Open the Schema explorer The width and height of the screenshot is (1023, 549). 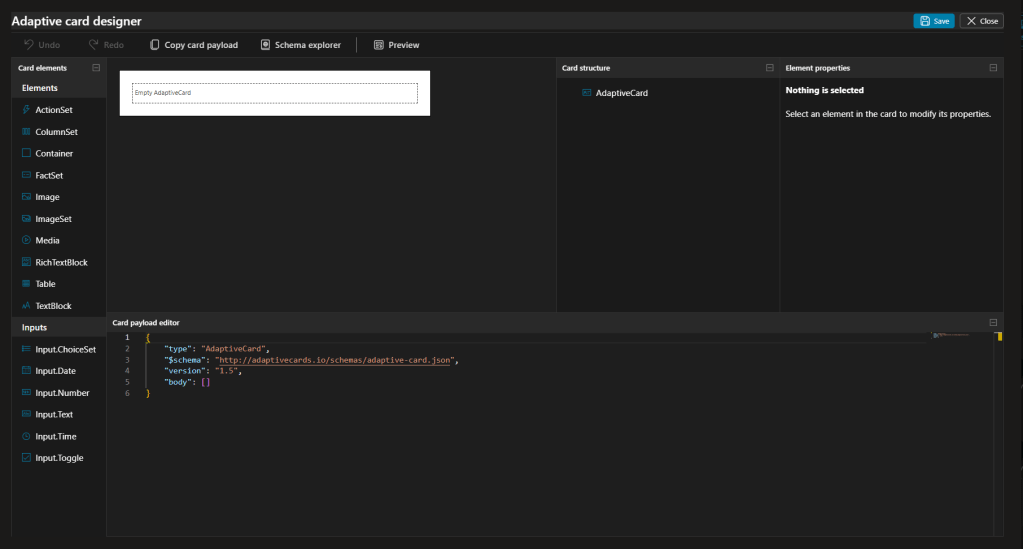(300, 45)
